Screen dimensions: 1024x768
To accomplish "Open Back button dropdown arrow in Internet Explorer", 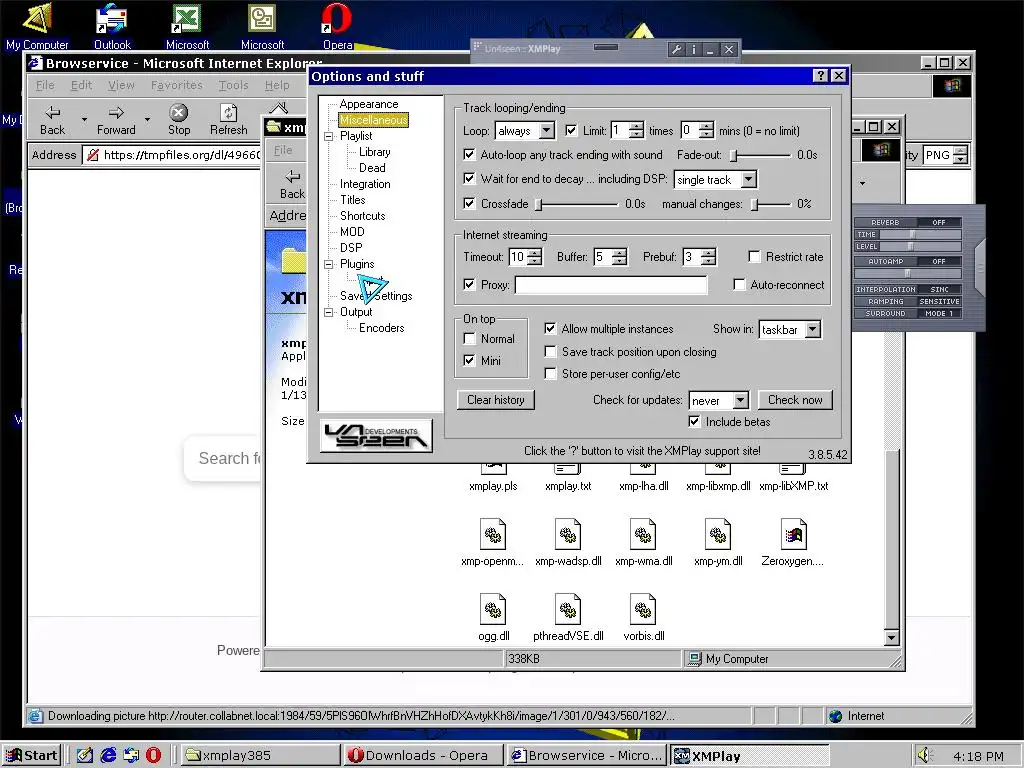I will (84, 120).
